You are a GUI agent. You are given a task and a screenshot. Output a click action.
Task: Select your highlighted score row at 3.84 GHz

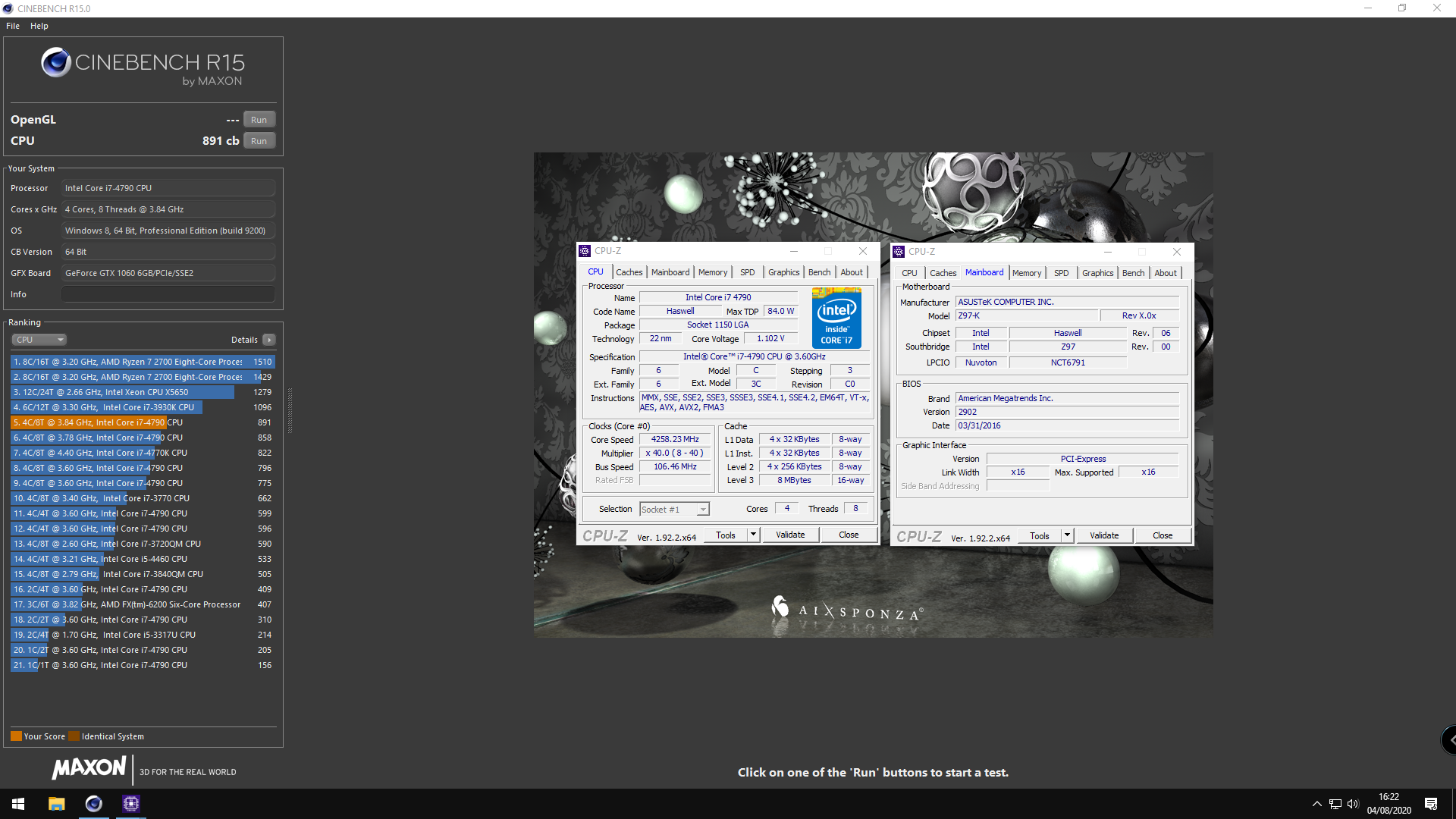click(x=143, y=422)
